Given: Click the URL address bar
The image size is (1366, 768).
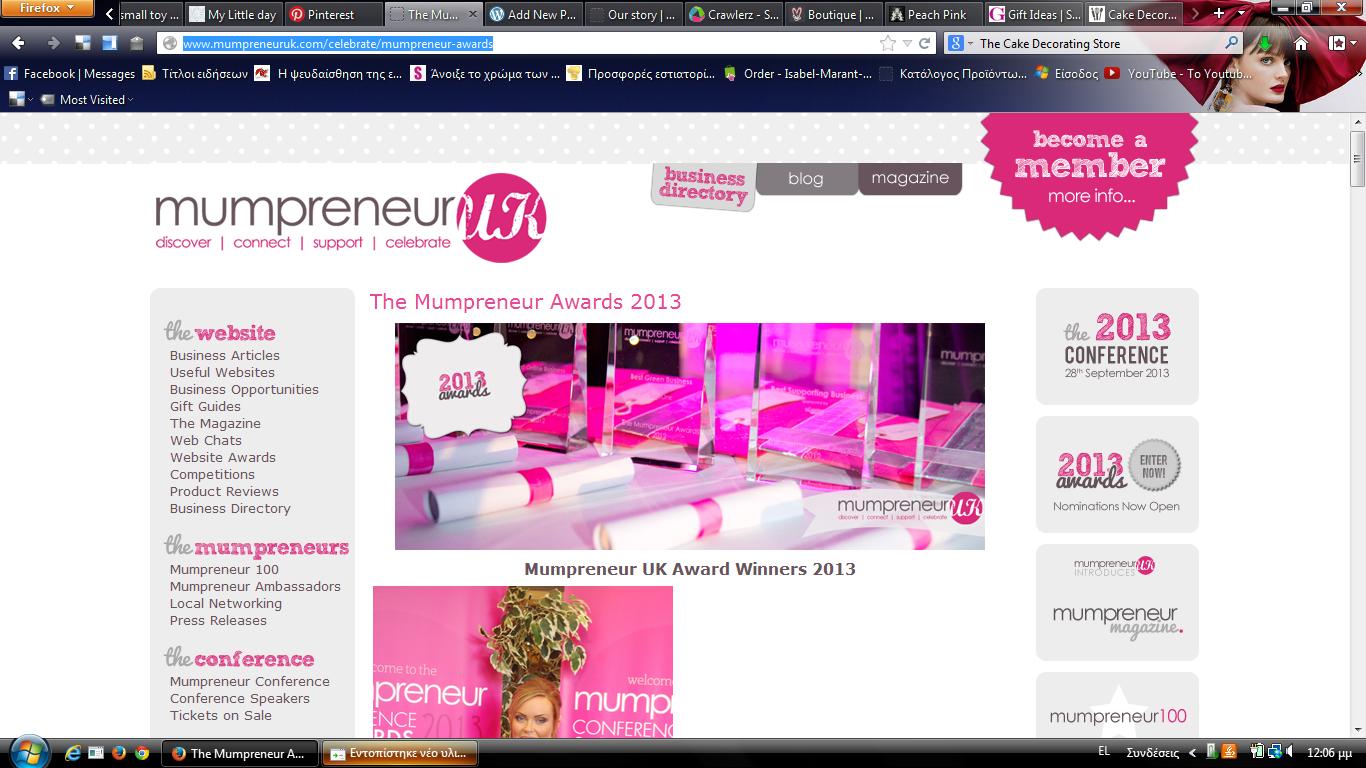Looking at the screenshot, I should point(520,43).
